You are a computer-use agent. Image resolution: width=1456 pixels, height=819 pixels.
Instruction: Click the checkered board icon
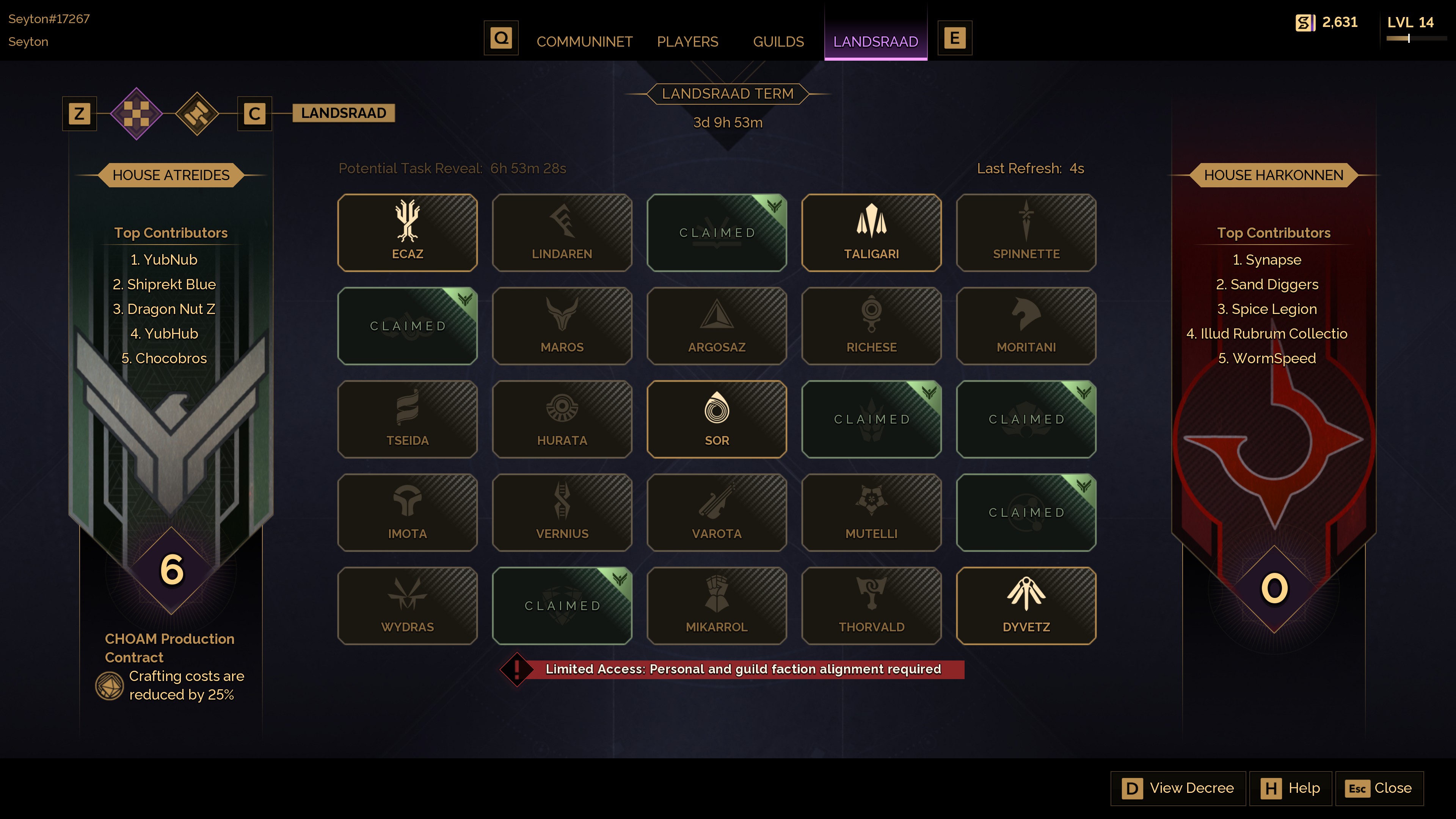(136, 114)
